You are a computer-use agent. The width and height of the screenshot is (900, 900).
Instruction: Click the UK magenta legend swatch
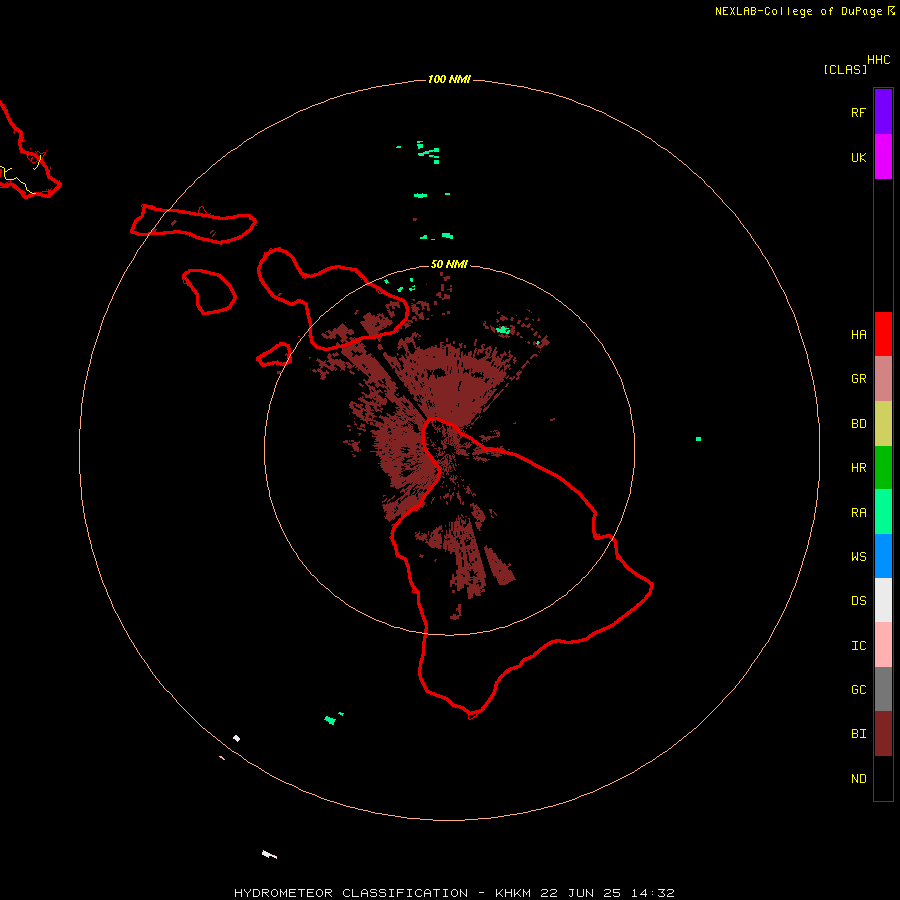click(x=883, y=157)
